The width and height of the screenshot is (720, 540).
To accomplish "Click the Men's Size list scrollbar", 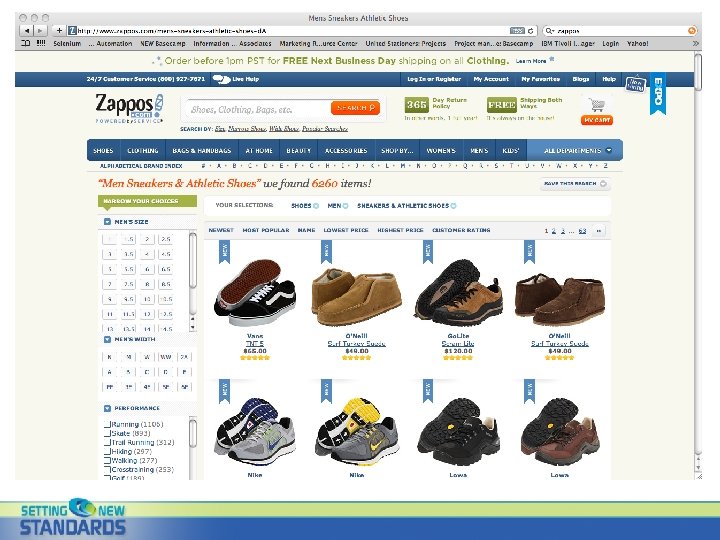I will point(193,281).
